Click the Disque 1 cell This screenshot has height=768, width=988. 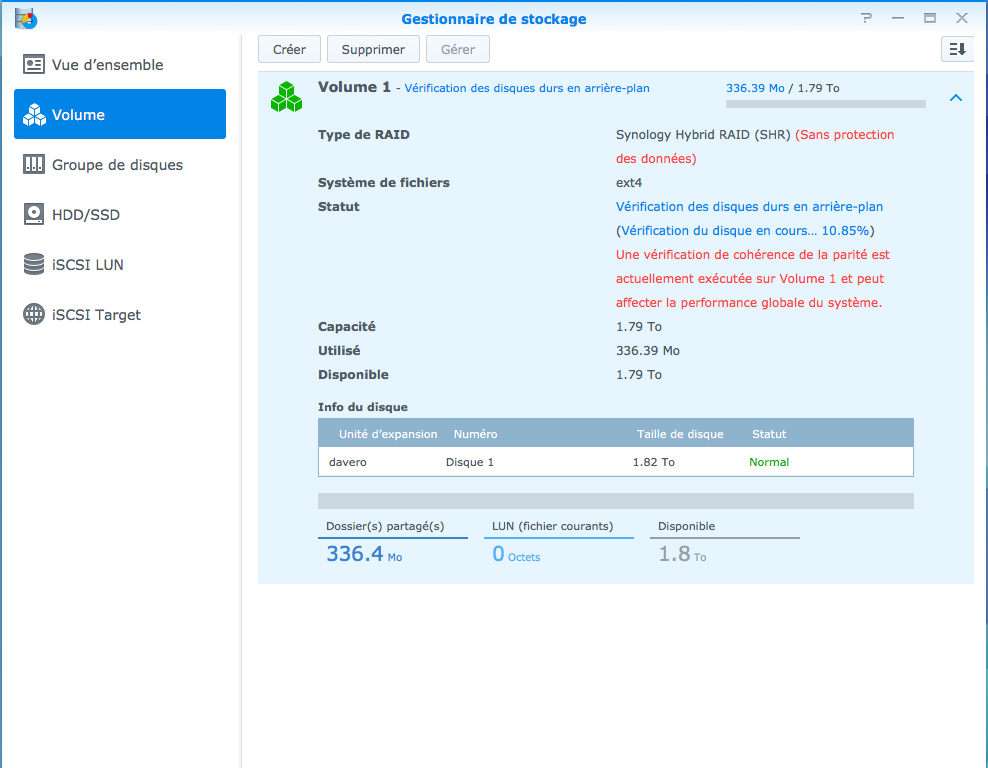tap(469, 462)
